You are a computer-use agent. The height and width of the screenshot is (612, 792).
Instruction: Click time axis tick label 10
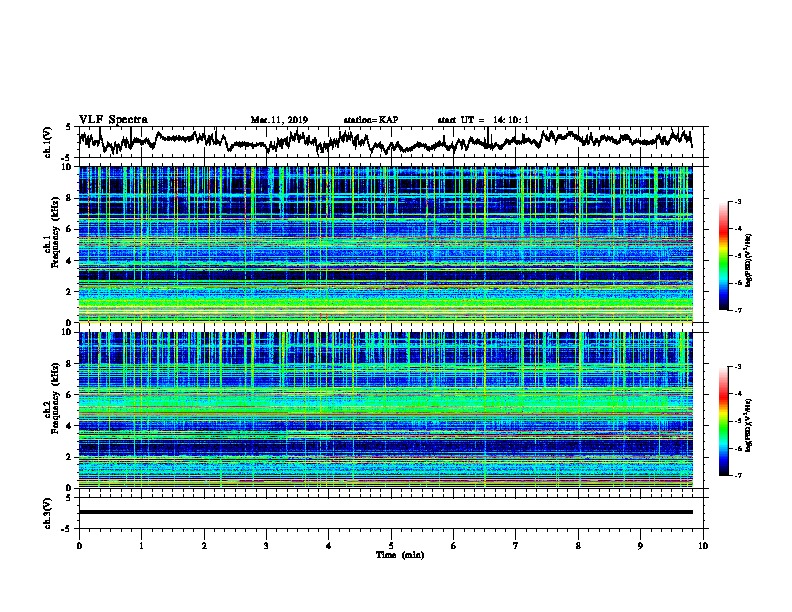click(x=703, y=546)
